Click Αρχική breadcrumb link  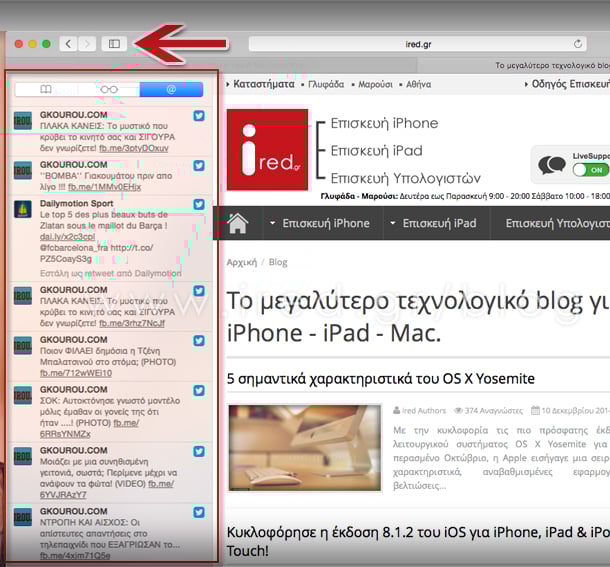242,262
